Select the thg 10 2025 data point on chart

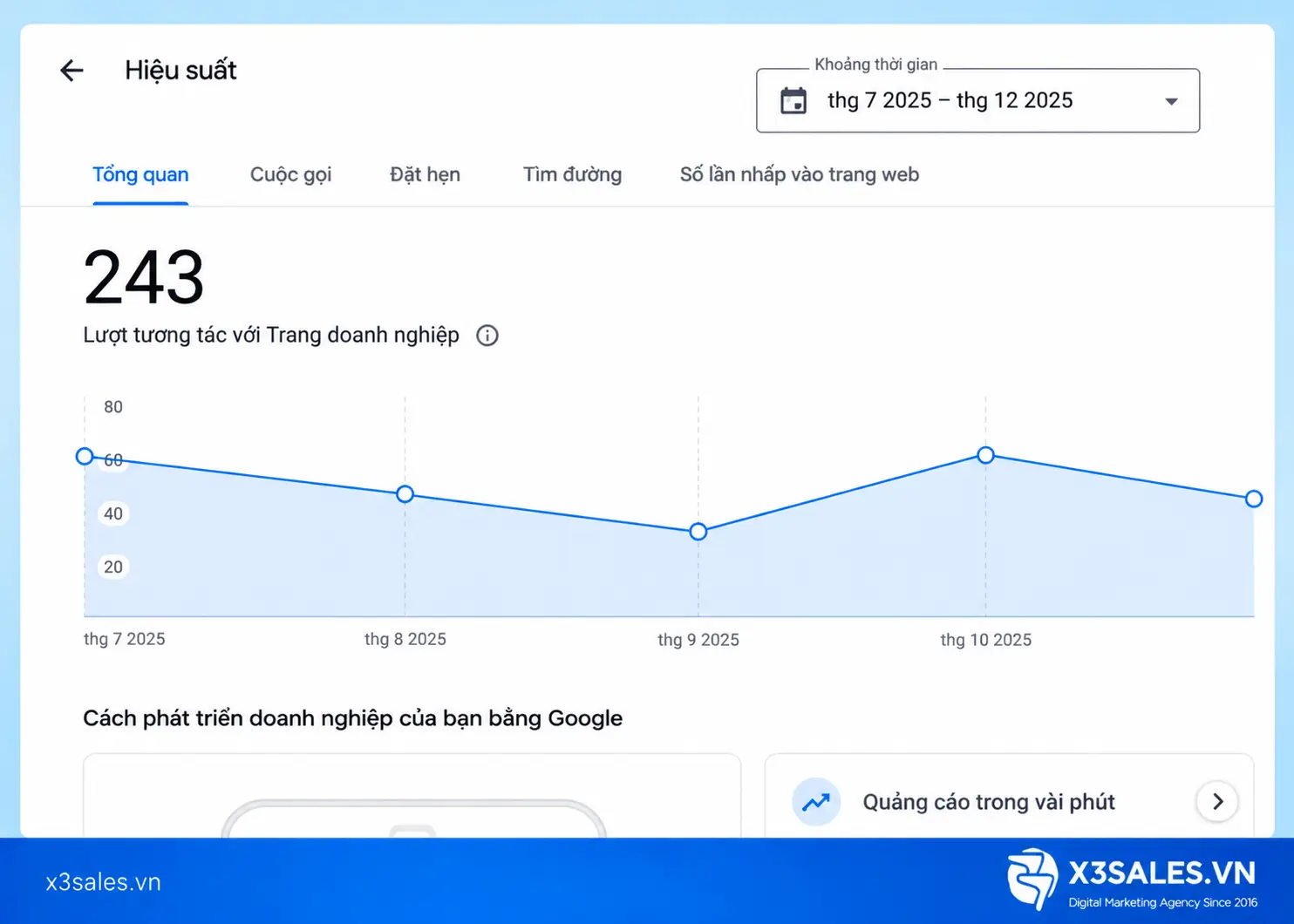pos(985,455)
